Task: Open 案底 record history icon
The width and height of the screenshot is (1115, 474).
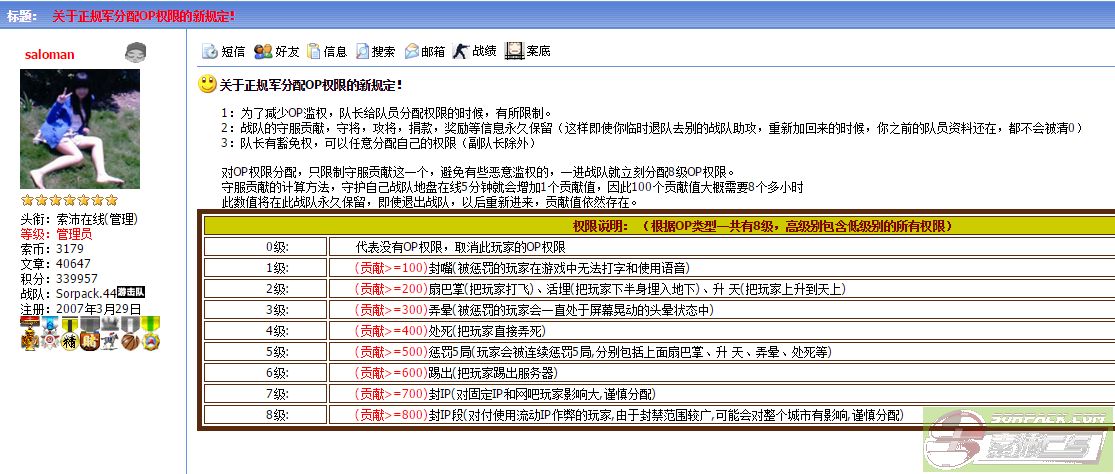Action: pos(528,51)
